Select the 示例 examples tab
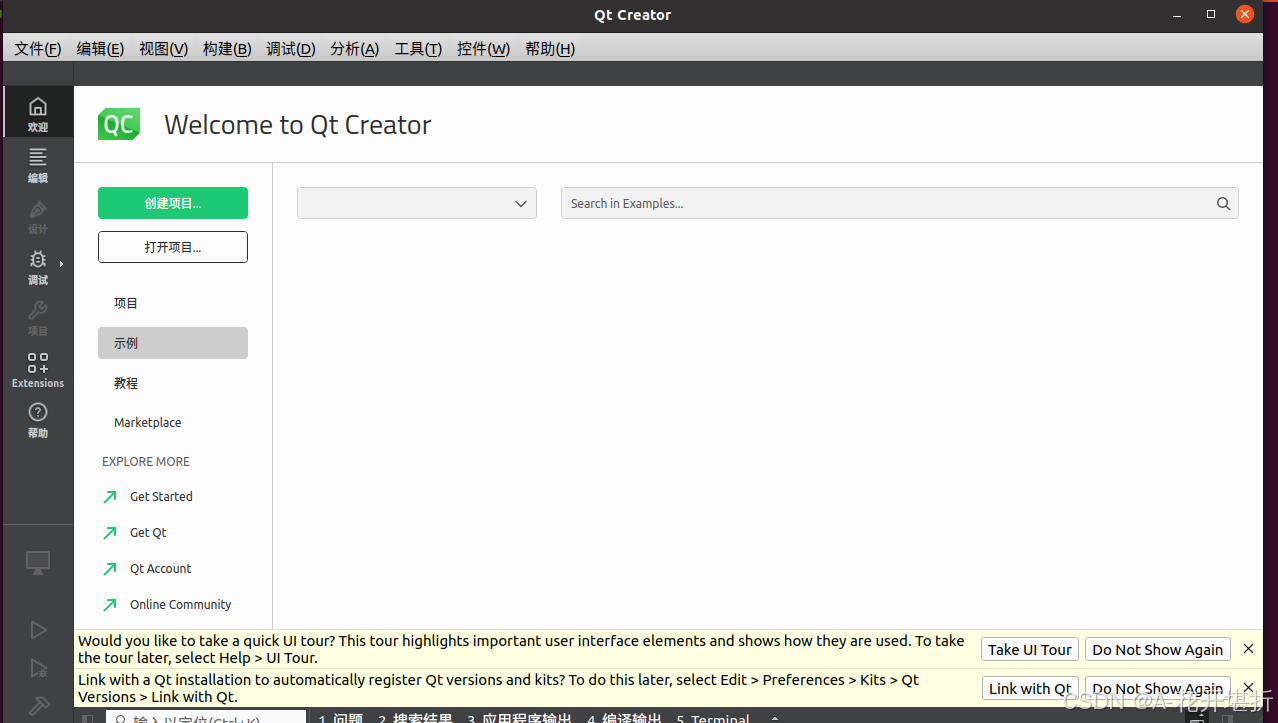The height and width of the screenshot is (723, 1278). 173,343
